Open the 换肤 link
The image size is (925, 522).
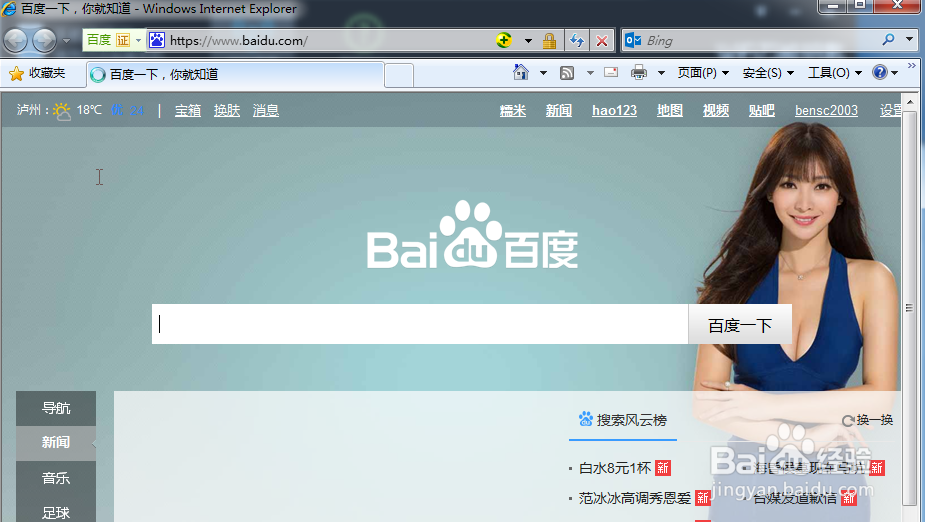pos(227,110)
